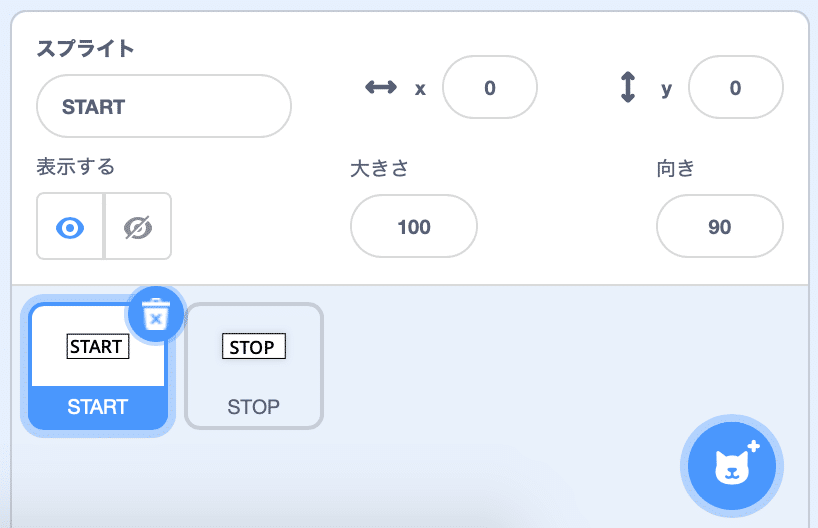
Task: Click the スプライト heading label
Action: pos(85,49)
